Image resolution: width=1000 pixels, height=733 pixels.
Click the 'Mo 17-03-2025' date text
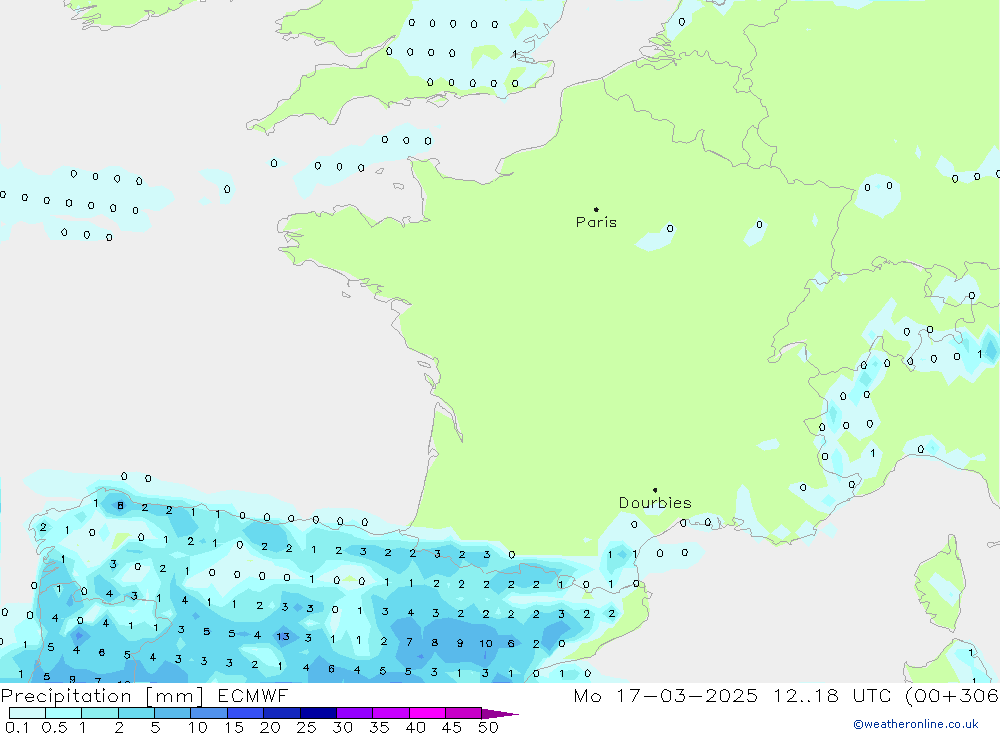(x=666, y=695)
